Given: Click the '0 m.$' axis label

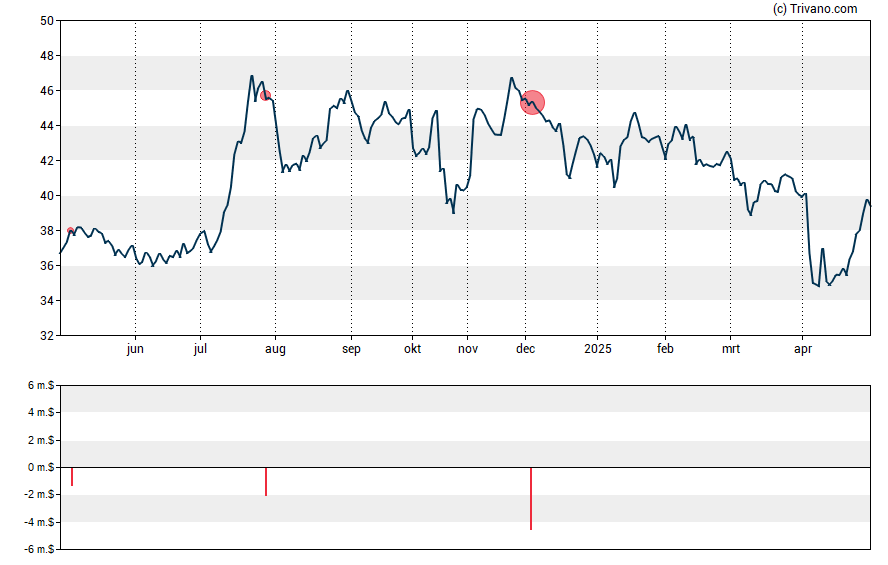Looking at the screenshot, I should [x=41, y=468].
